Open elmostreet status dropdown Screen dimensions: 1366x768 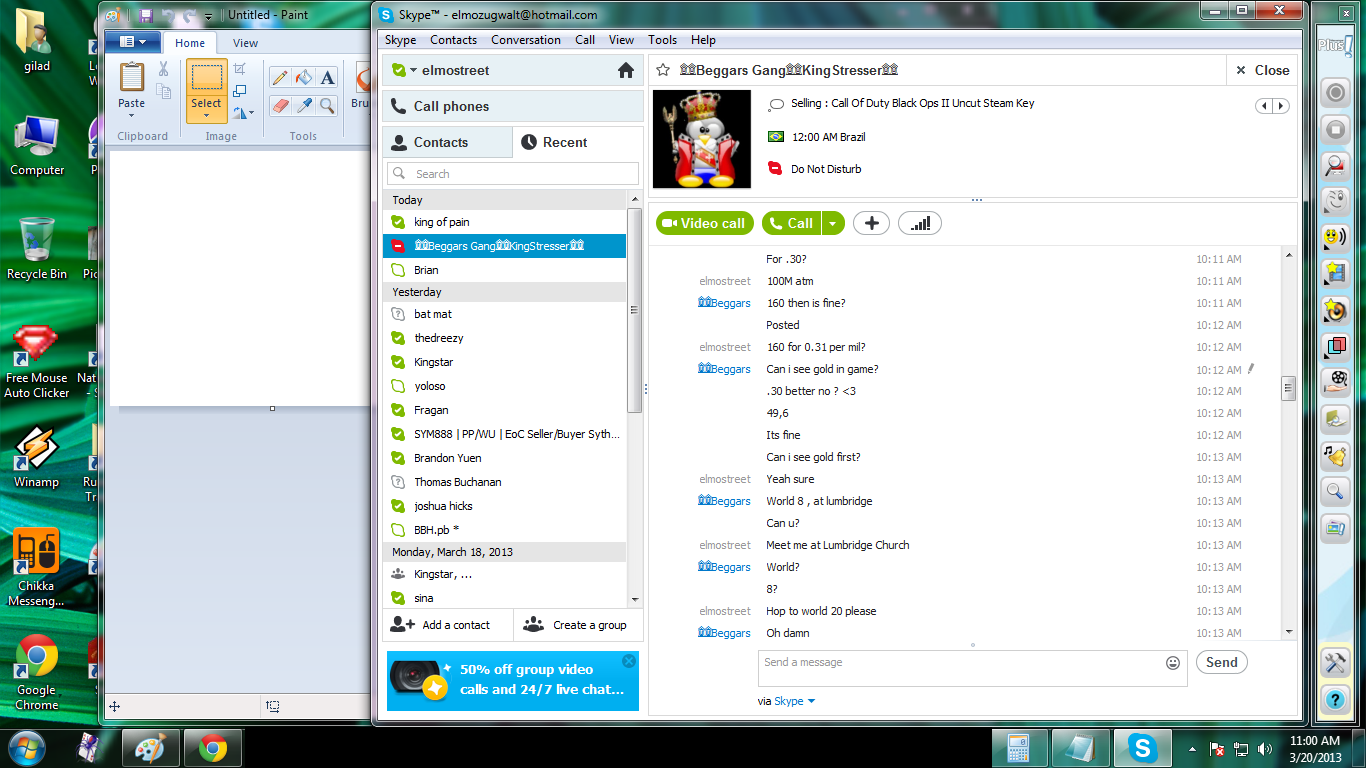tap(412, 71)
